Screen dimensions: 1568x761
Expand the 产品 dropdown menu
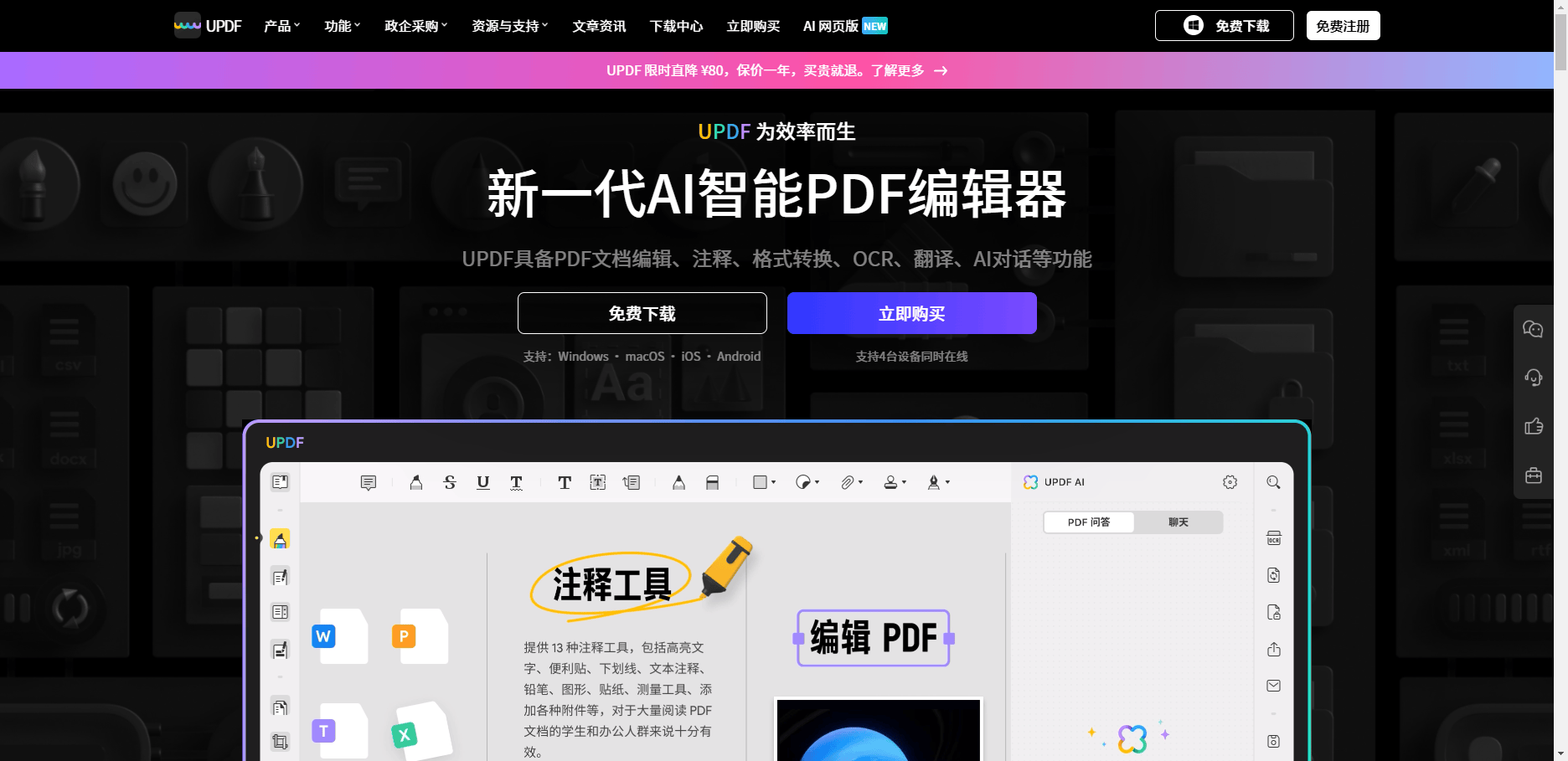tap(282, 26)
